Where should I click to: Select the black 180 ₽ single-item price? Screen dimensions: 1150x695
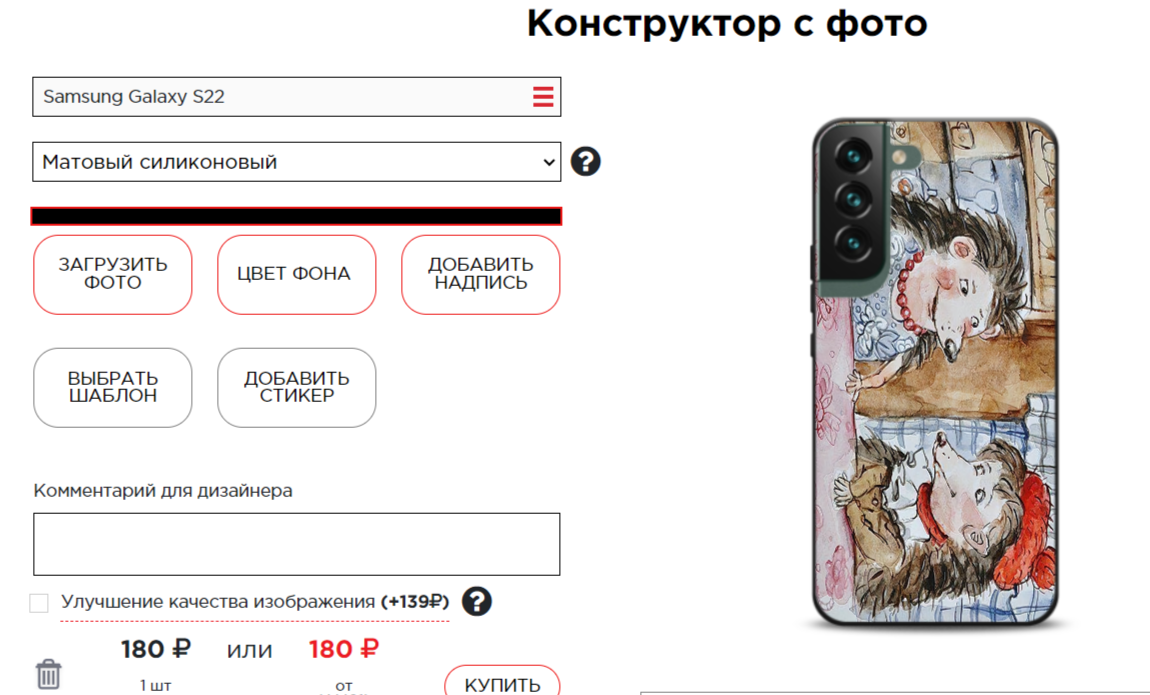tap(155, 650)
